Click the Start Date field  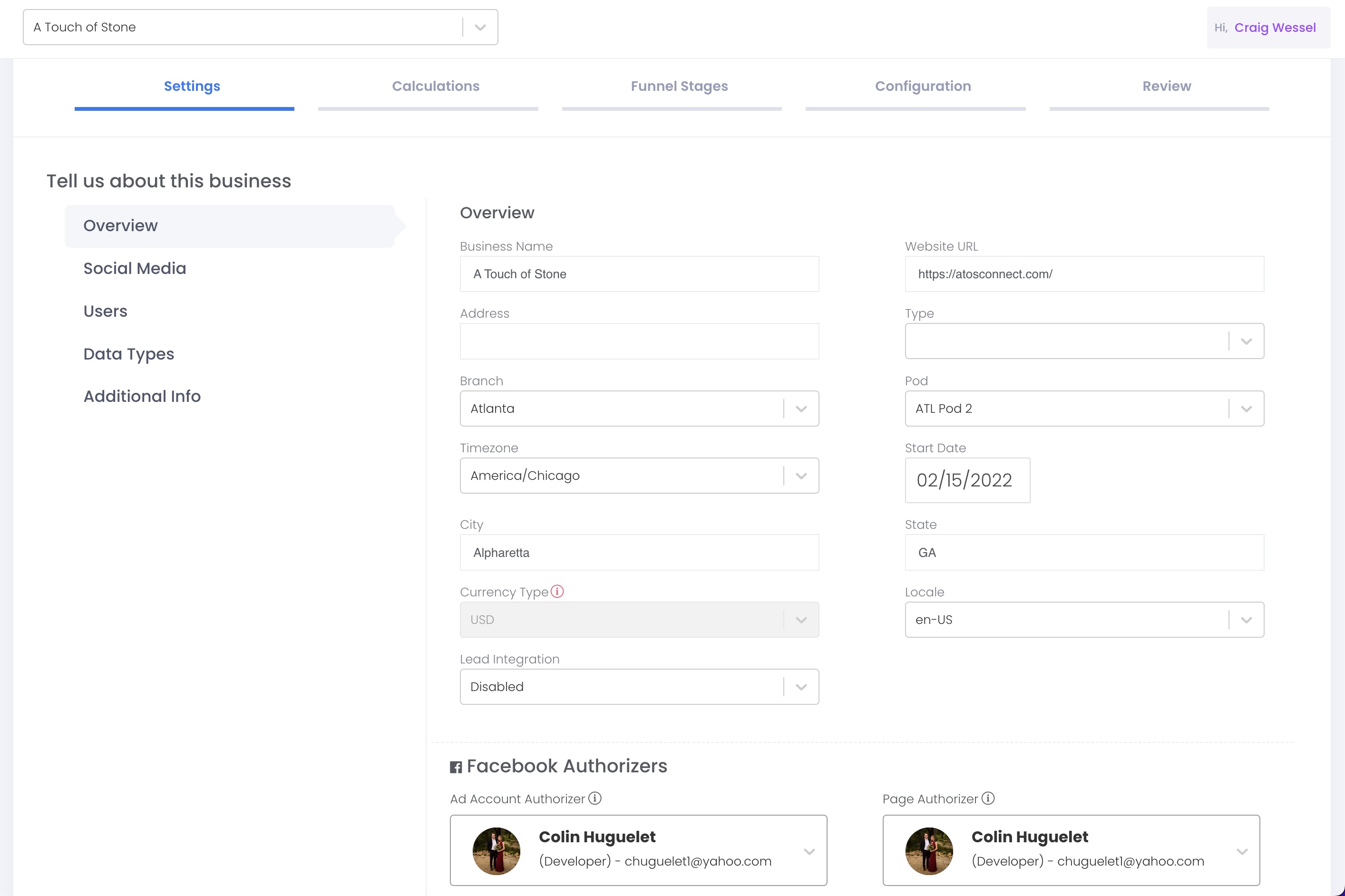[x=967, y=480]
